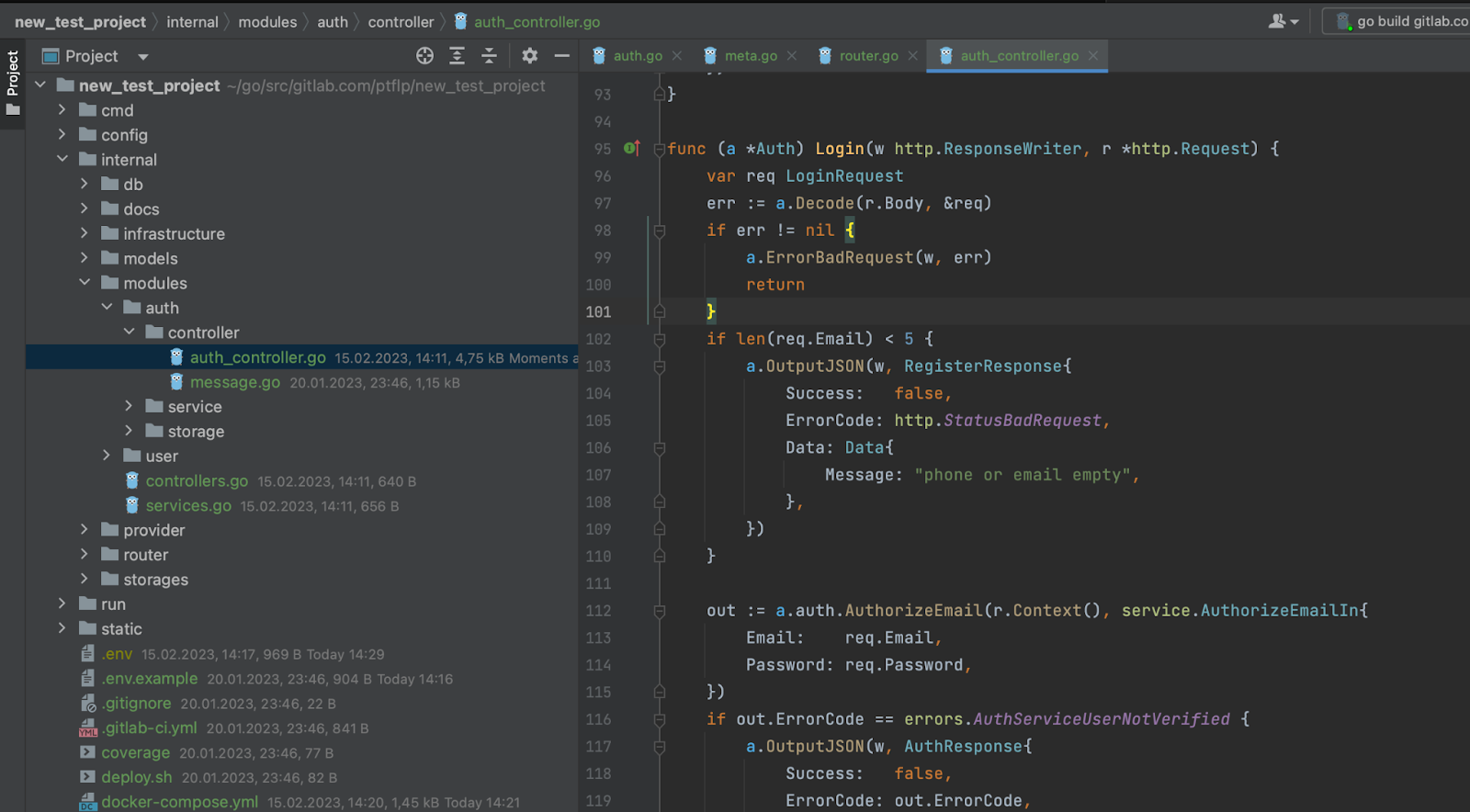Image resolution: width=1470 pixels, height=812 pixels.
Task: Open Project panel settings gear
Action: [529, 56]
